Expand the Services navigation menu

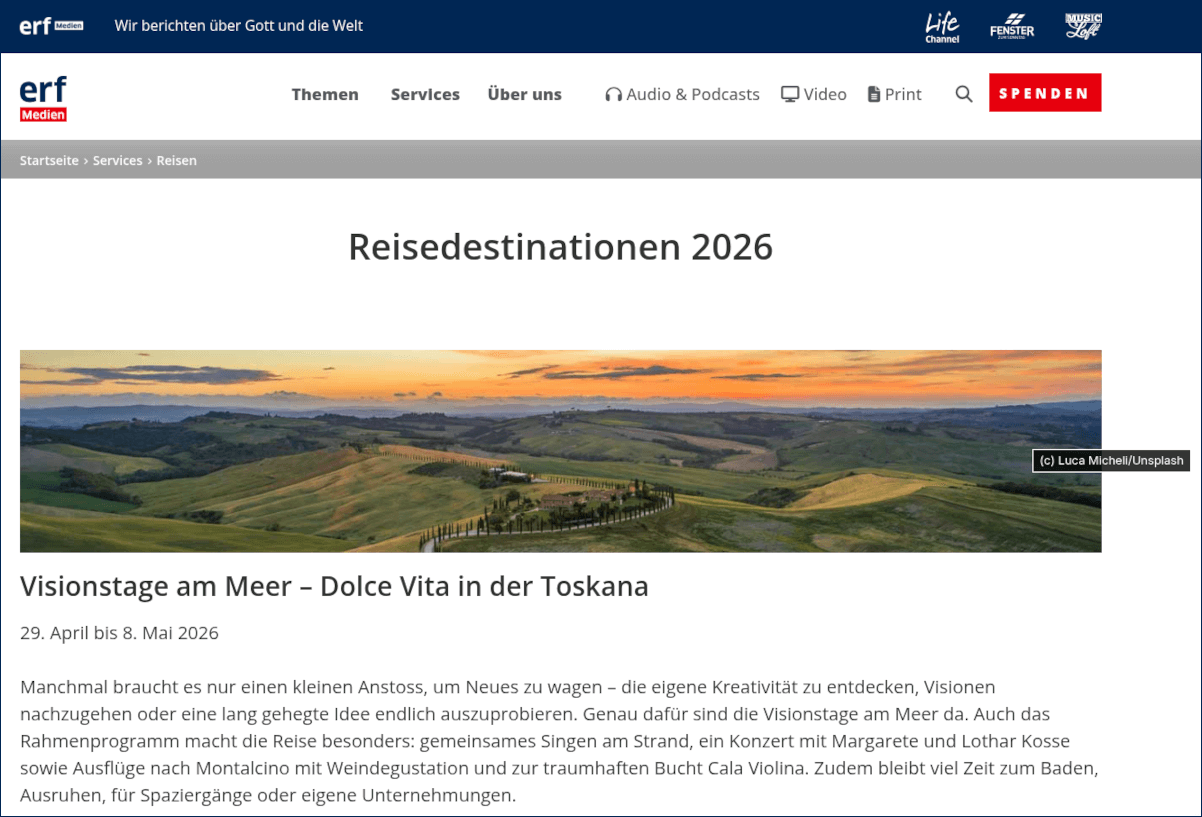pyautogui.click(x=425, y=94)
